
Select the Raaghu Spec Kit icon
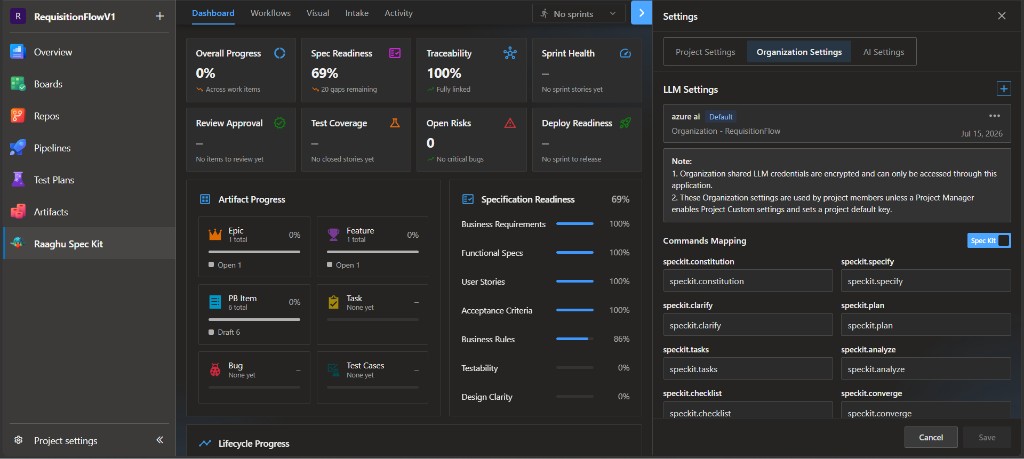click(18, 244)
